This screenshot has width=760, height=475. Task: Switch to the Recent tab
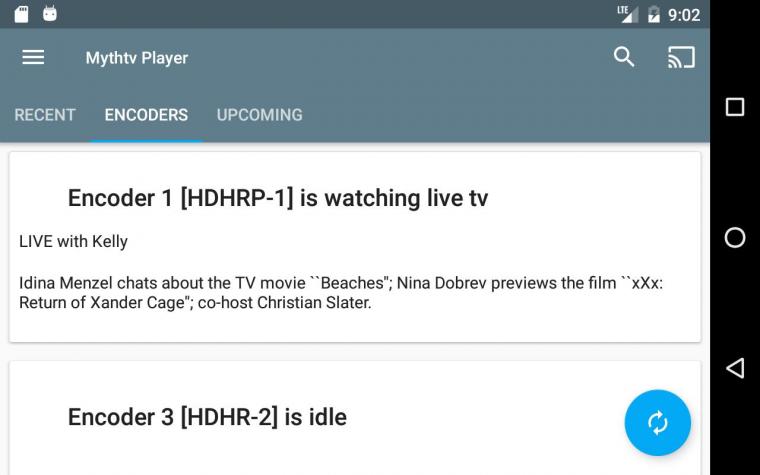coord(45,115)
